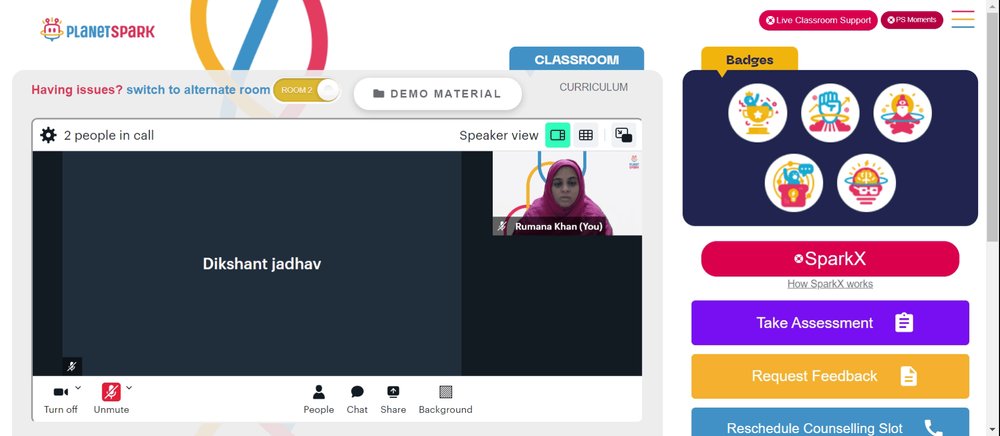This screenshot has width=1000, height=436.
Task: Select the trophy badge
Action: point(758,113)
